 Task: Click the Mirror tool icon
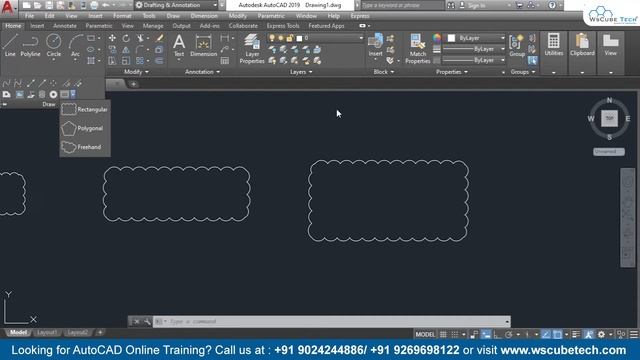126,49
